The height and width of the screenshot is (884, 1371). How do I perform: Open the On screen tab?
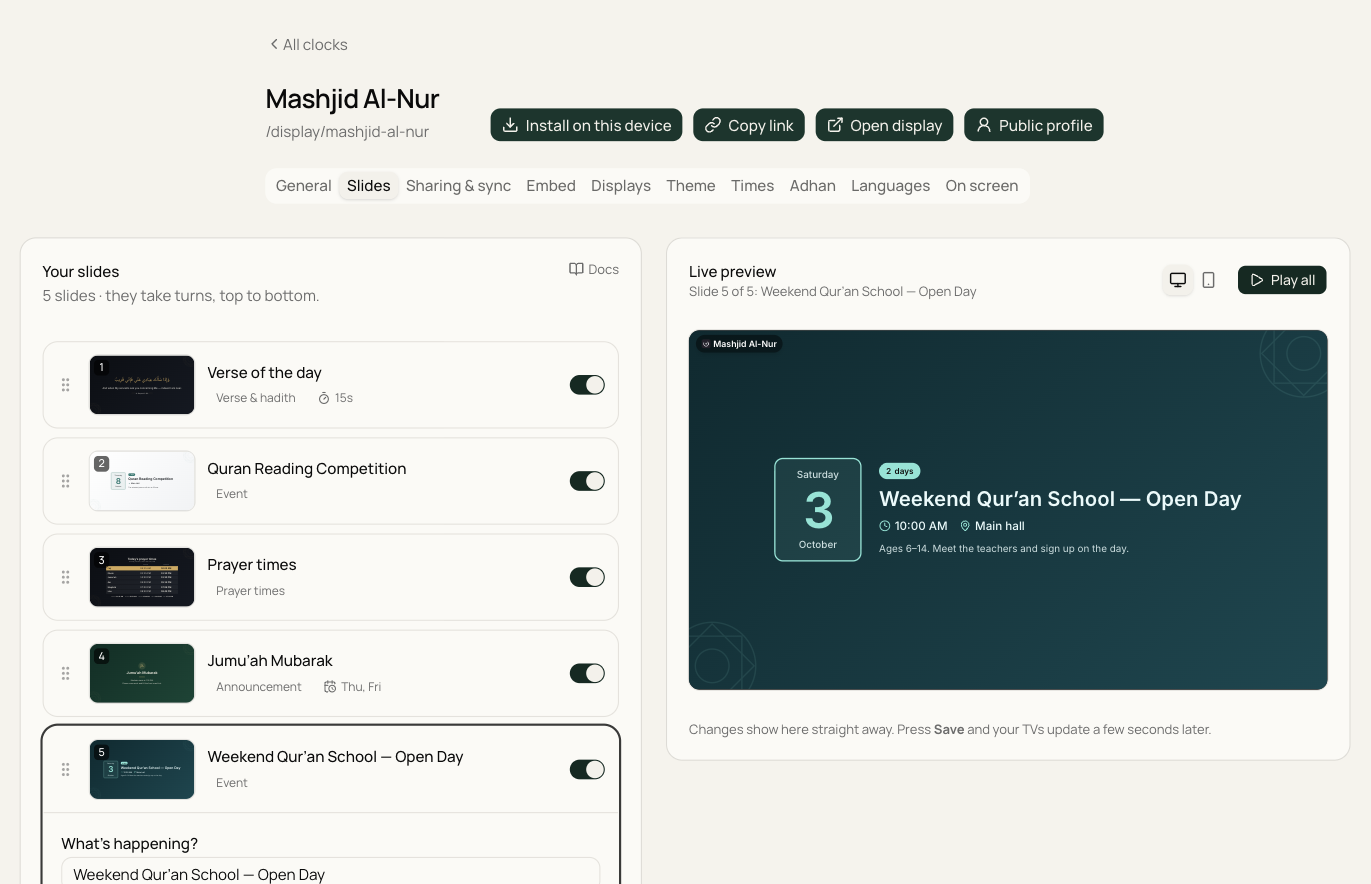tap(982, 185)
